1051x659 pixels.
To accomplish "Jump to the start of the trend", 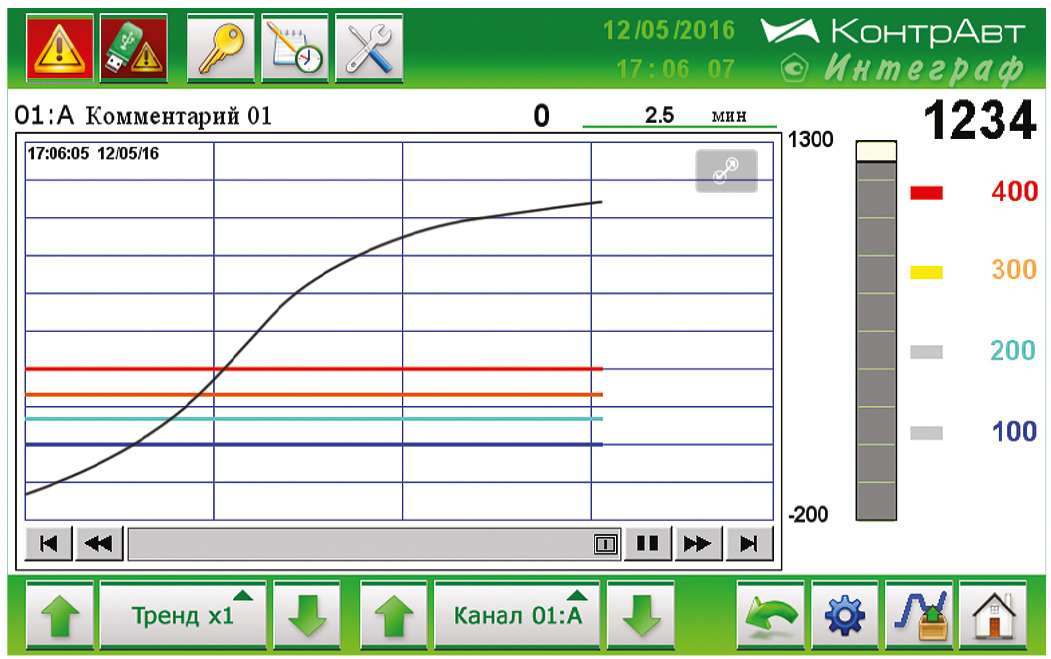I will [x=48, y=544].
